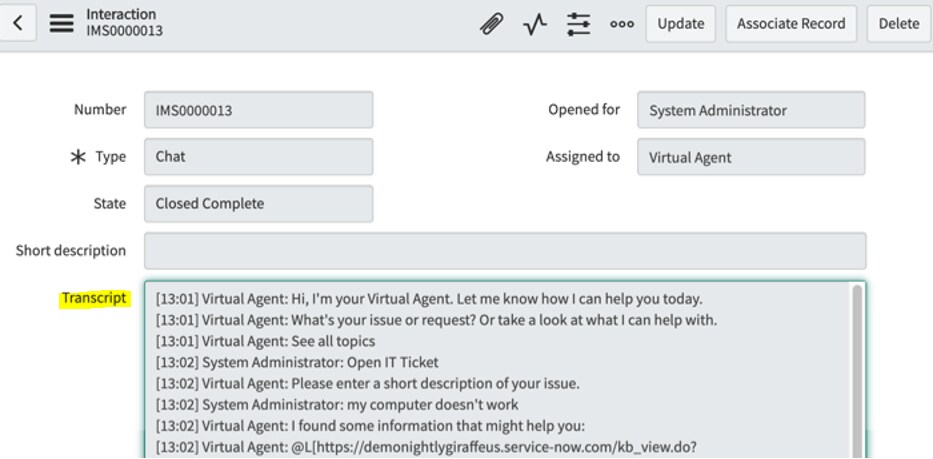The width and height of the screenshot is (933, 459).
Task: Click the highlighted Transcript label
Action: pos(95,298)
